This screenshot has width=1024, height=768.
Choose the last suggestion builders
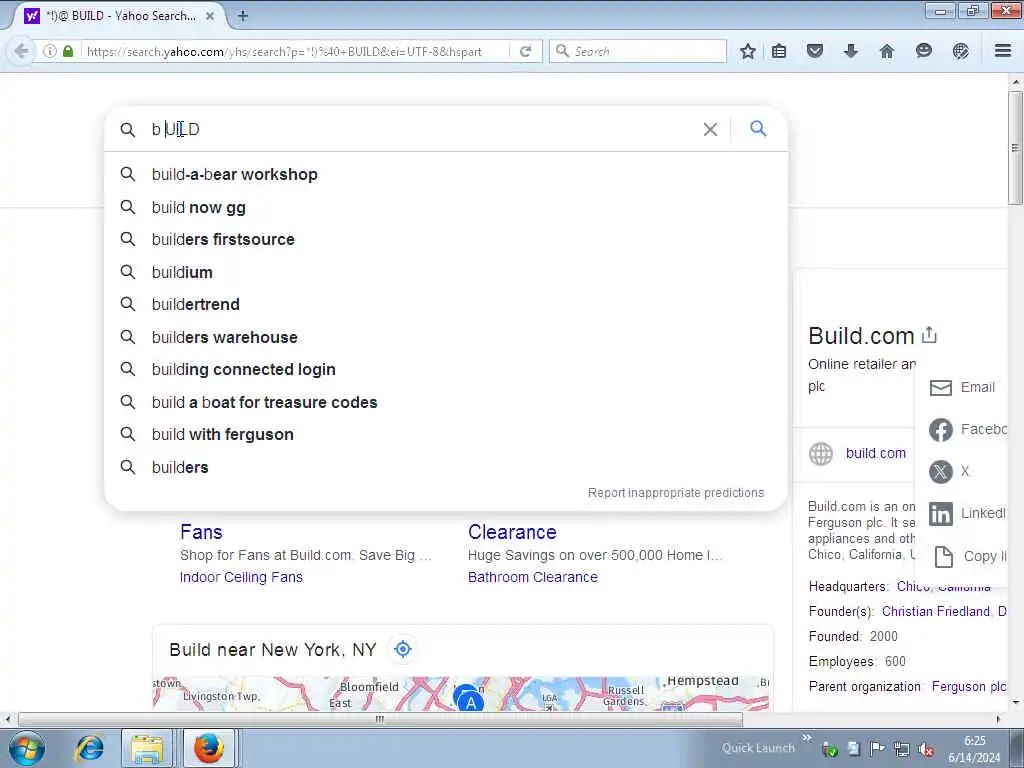[446, 467]
